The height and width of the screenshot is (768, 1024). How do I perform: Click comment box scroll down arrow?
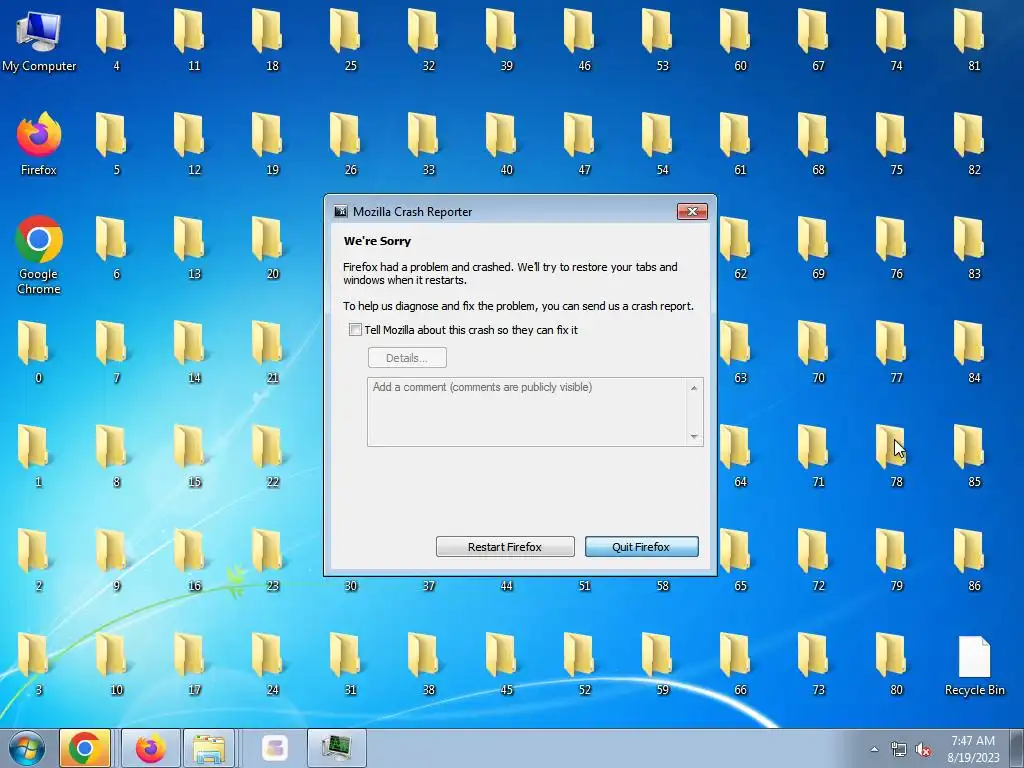pos(694,436)
